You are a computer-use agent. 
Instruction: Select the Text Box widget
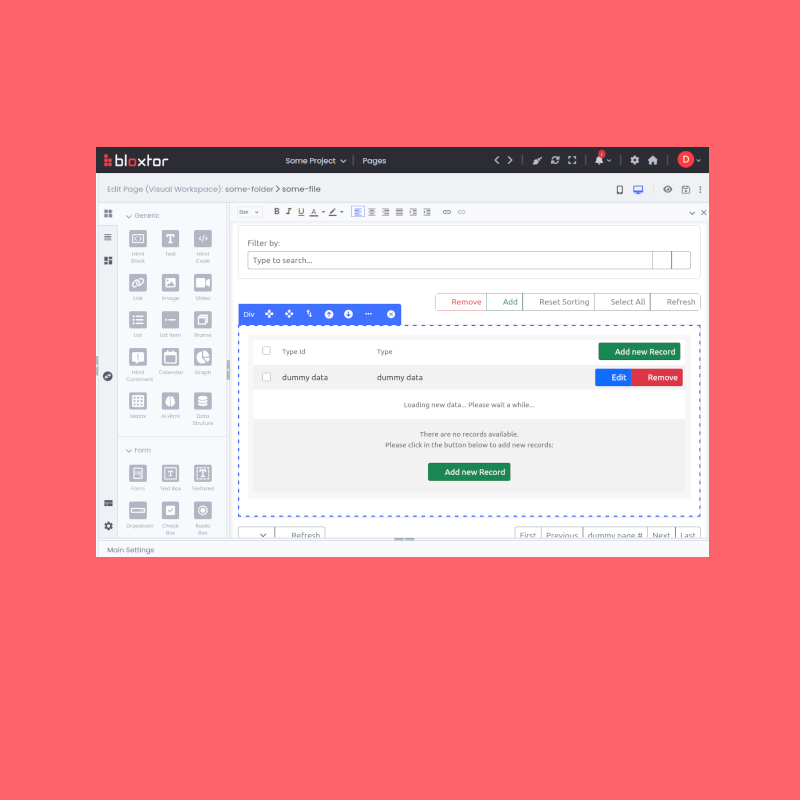(x=170, y=477)
